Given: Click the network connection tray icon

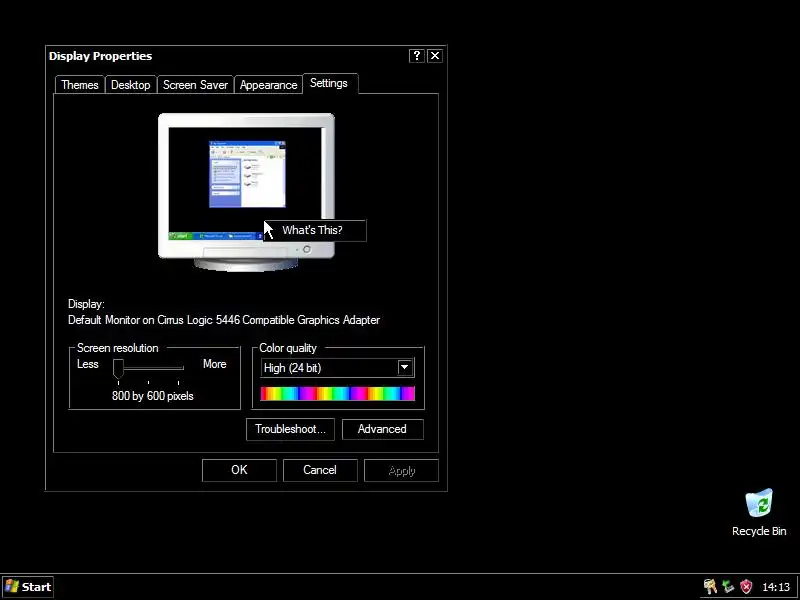Looking at the screenshot, I should [728, 587].
